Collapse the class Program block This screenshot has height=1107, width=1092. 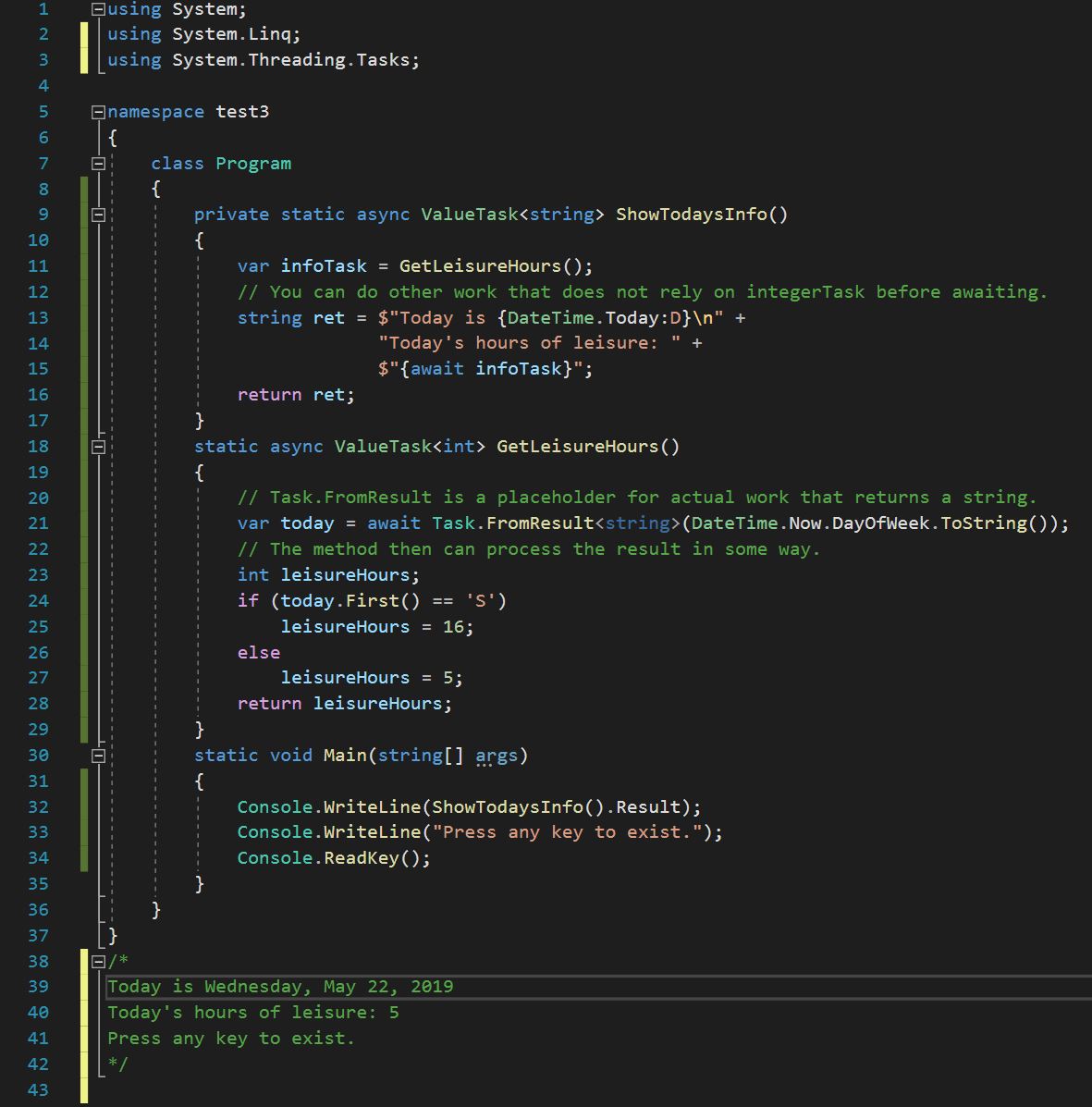coord(99,164)
